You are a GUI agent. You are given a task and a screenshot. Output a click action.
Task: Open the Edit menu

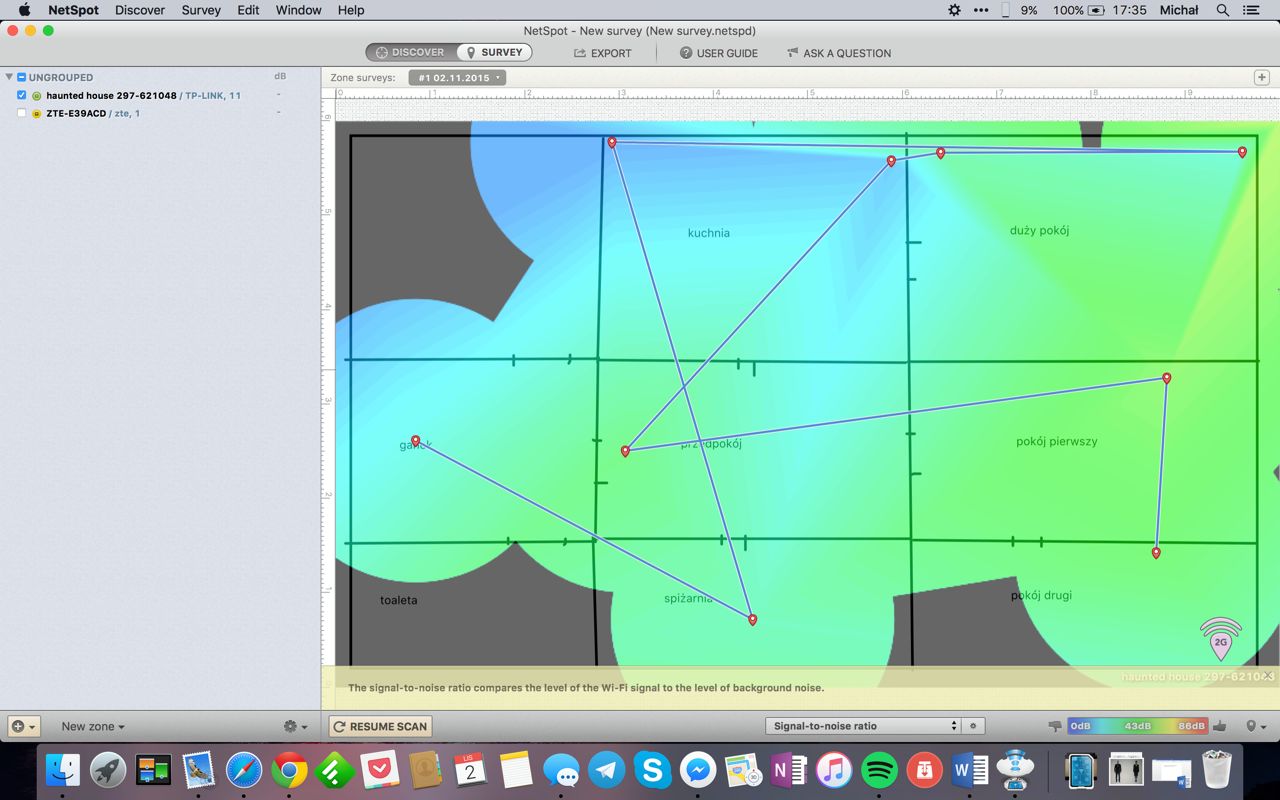(248, 10)
